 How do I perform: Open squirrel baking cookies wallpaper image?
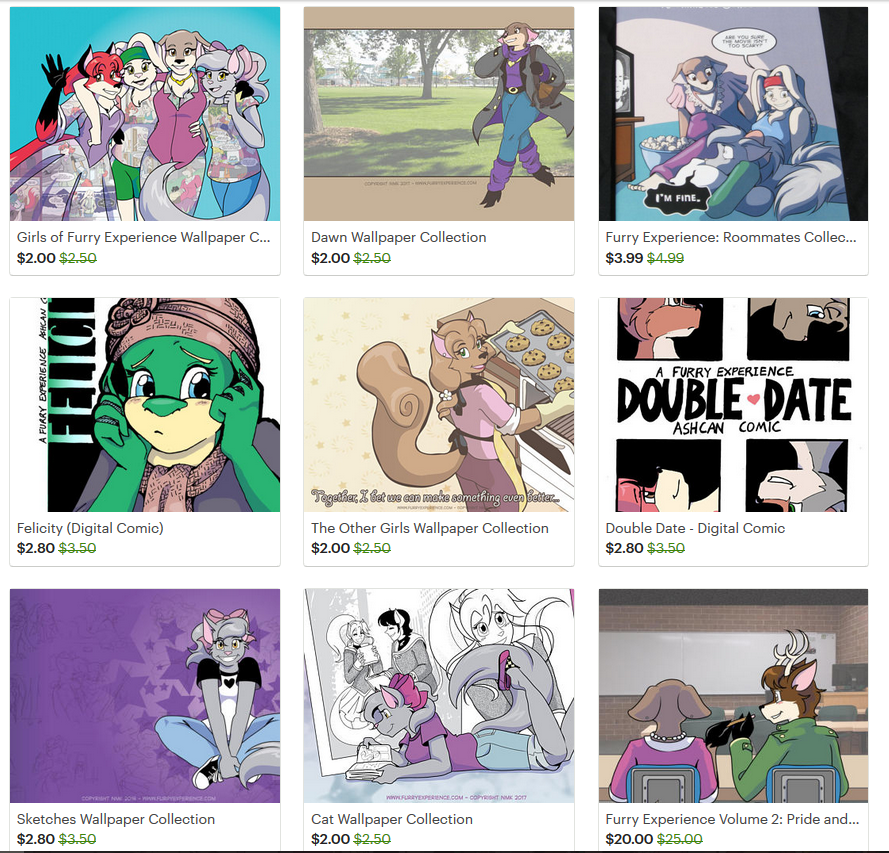pyautogui.click(x=439, y=405)
